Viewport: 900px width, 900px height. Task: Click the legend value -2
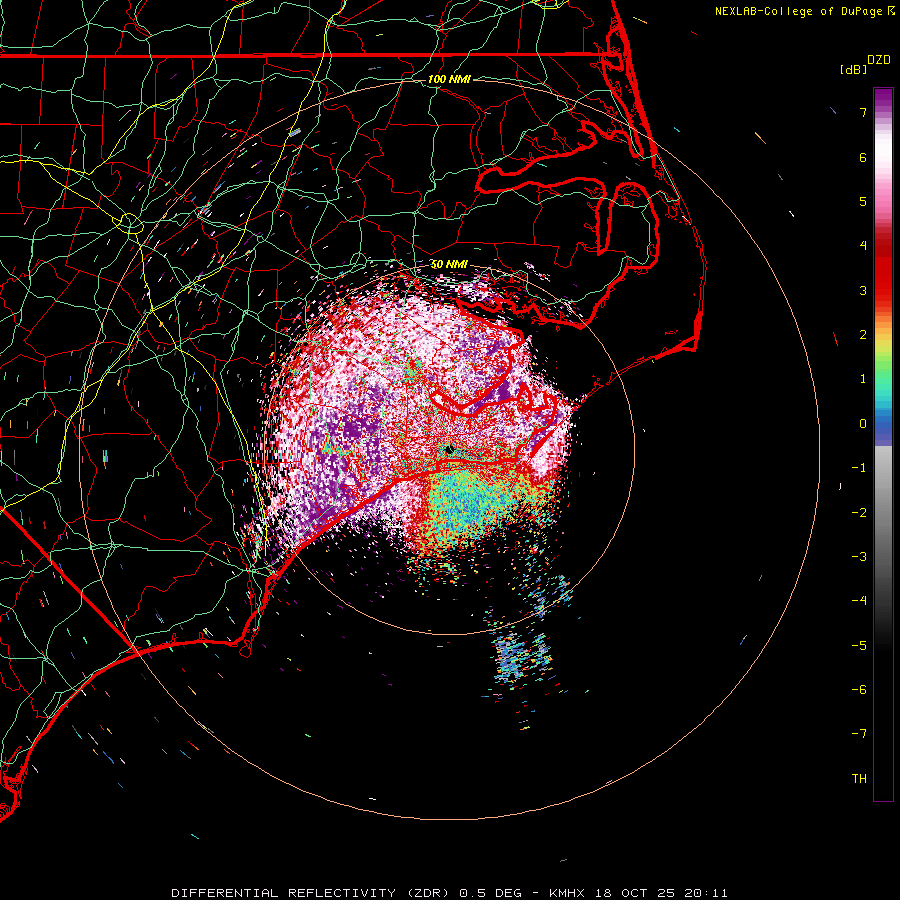pos(859,513)
